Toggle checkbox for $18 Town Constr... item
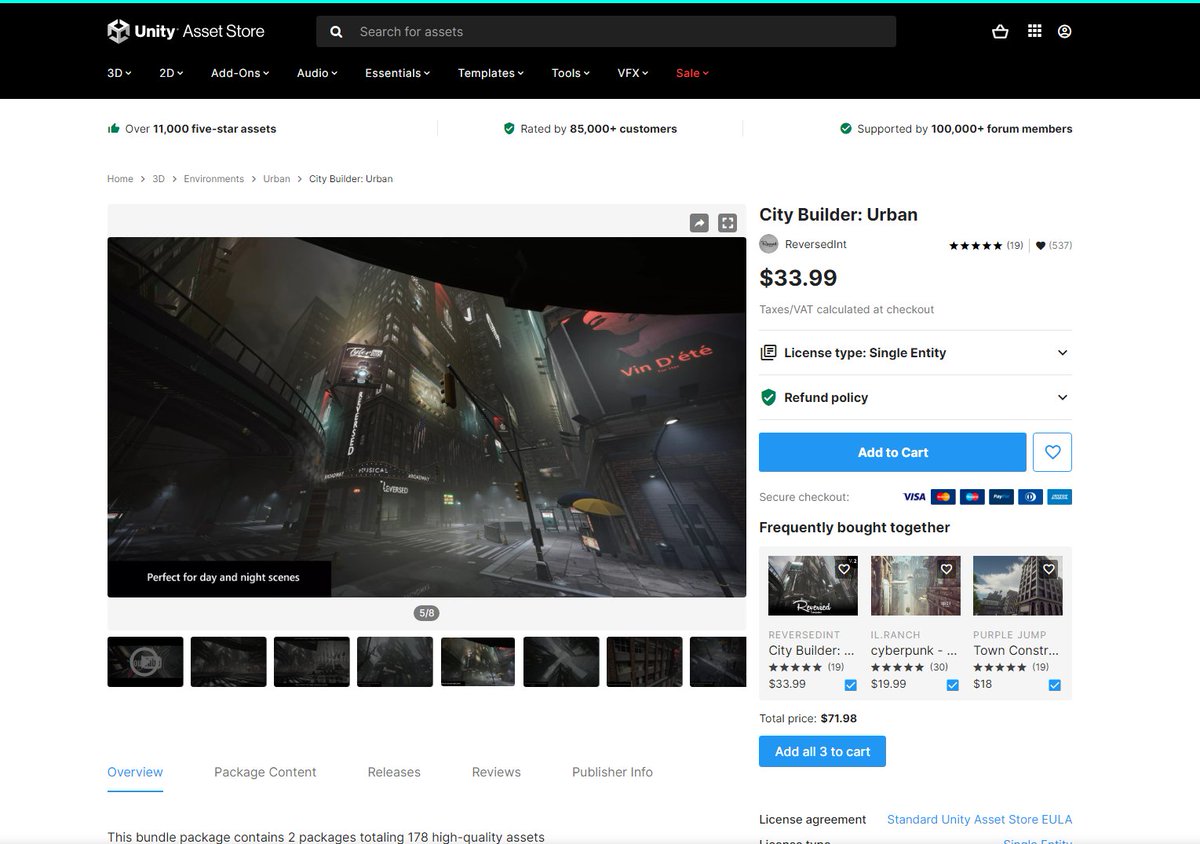Image resolution: width=1200 pixels, height=844 pixels. click(x=1055, y=685)
